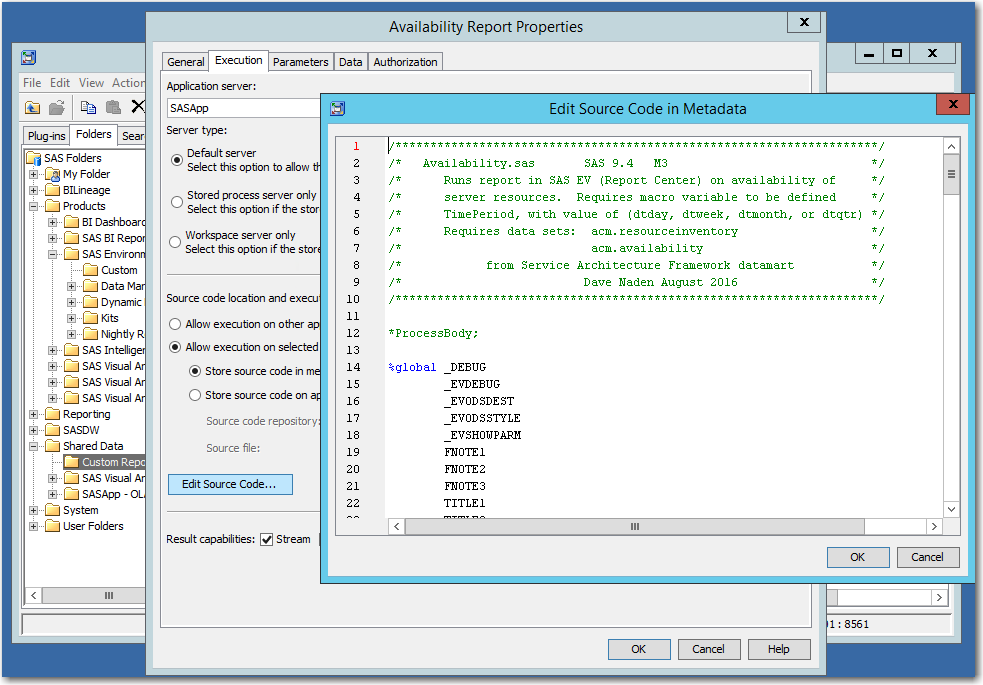Uncheck the Stream result capability checkbox

click(267, 540)
